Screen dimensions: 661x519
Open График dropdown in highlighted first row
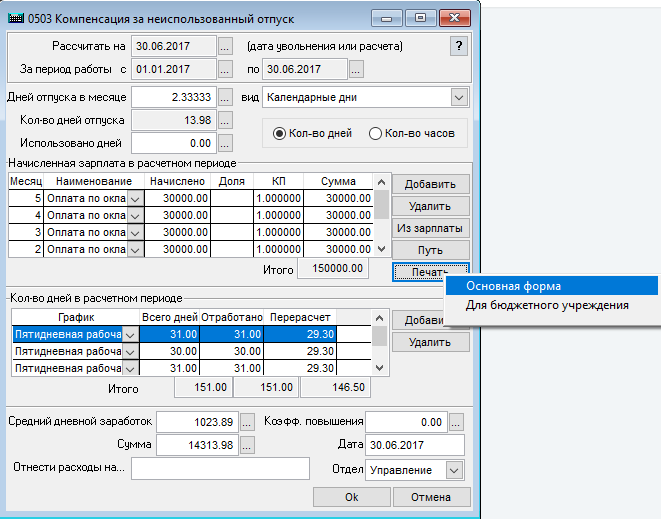[130, 335]
